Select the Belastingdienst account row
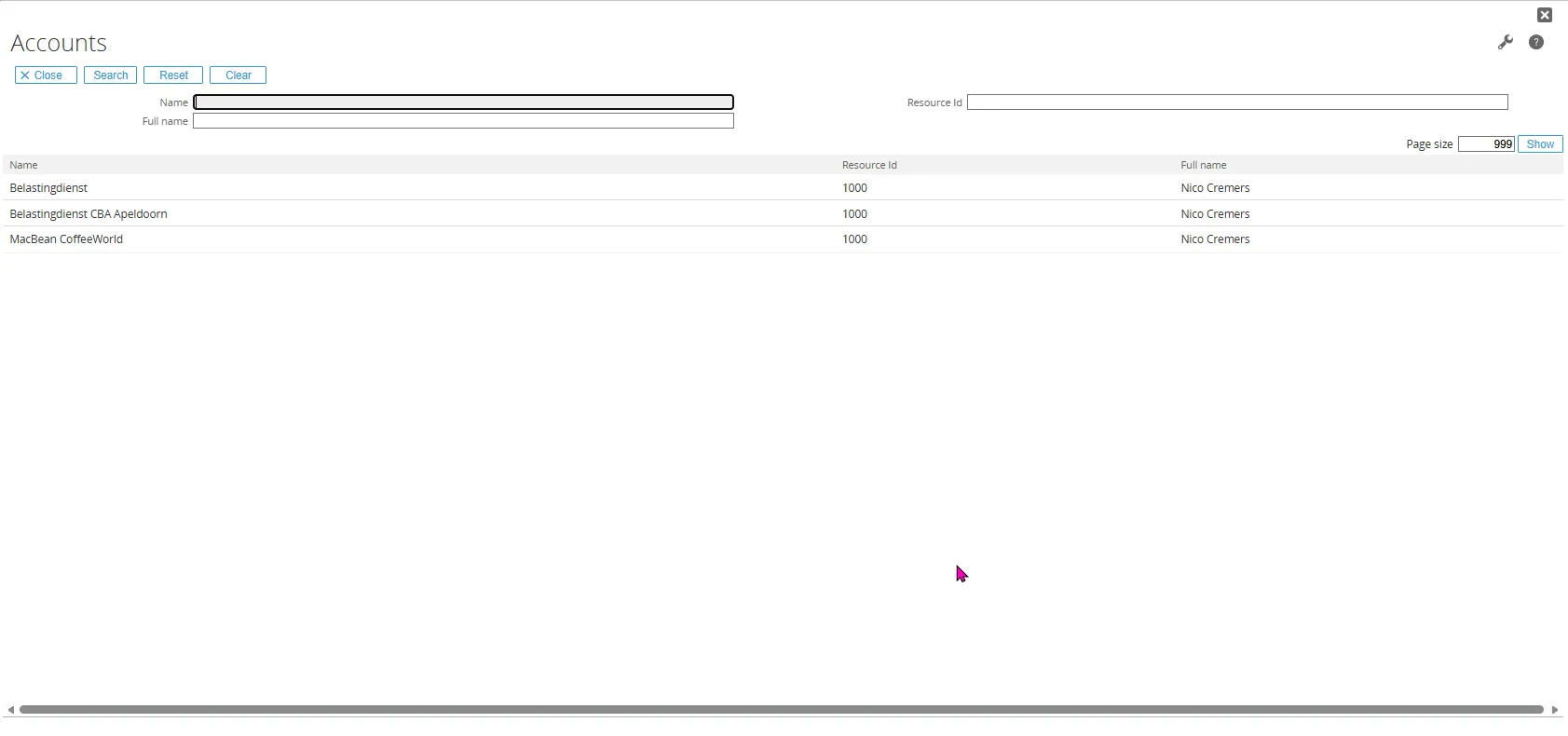 click(x=783, y=188)
